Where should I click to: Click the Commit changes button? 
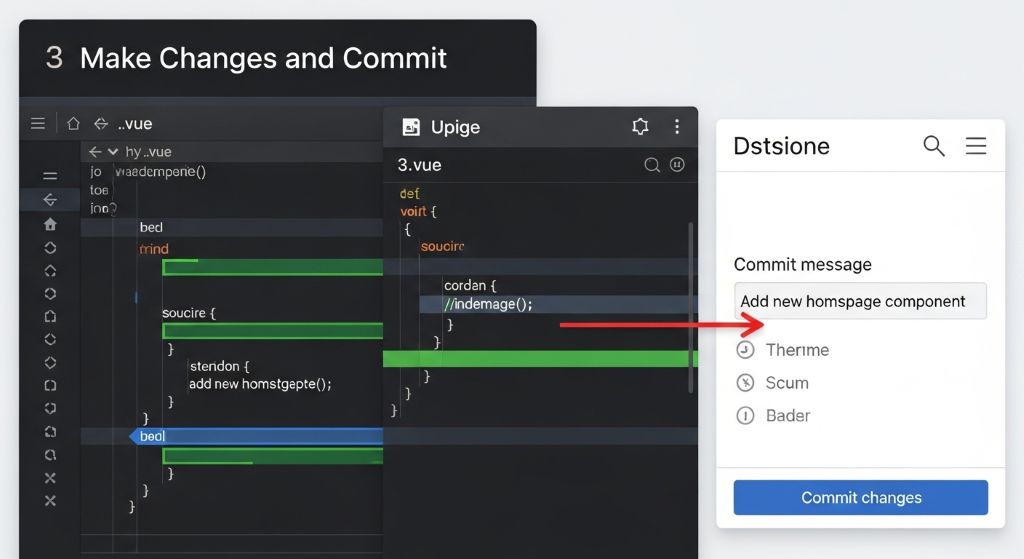tap(861, 498)
